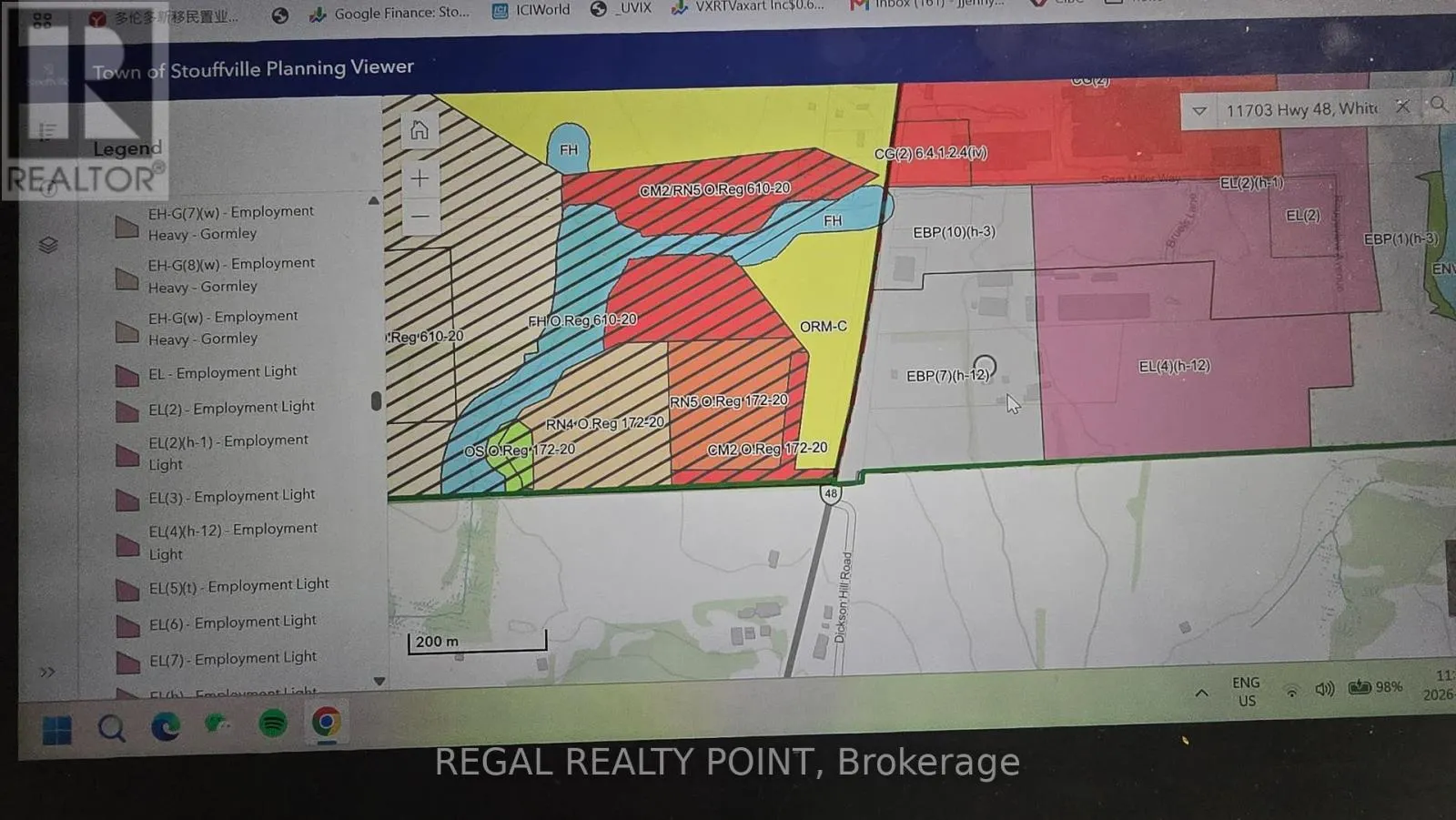Zoom in with the plus button

click(x=420, y=178)
